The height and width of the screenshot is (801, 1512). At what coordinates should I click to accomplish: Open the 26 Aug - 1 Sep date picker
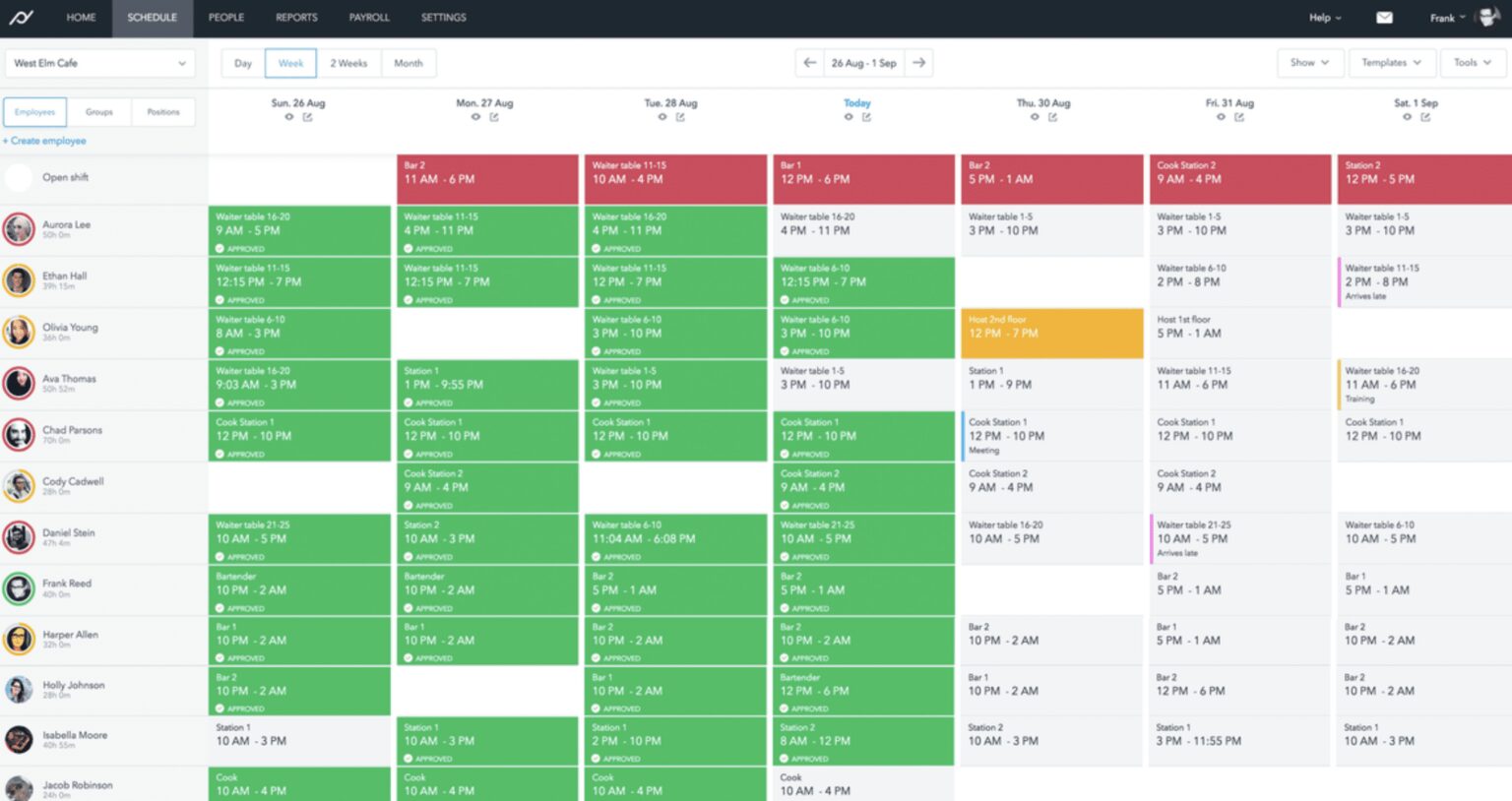point(864,63)
